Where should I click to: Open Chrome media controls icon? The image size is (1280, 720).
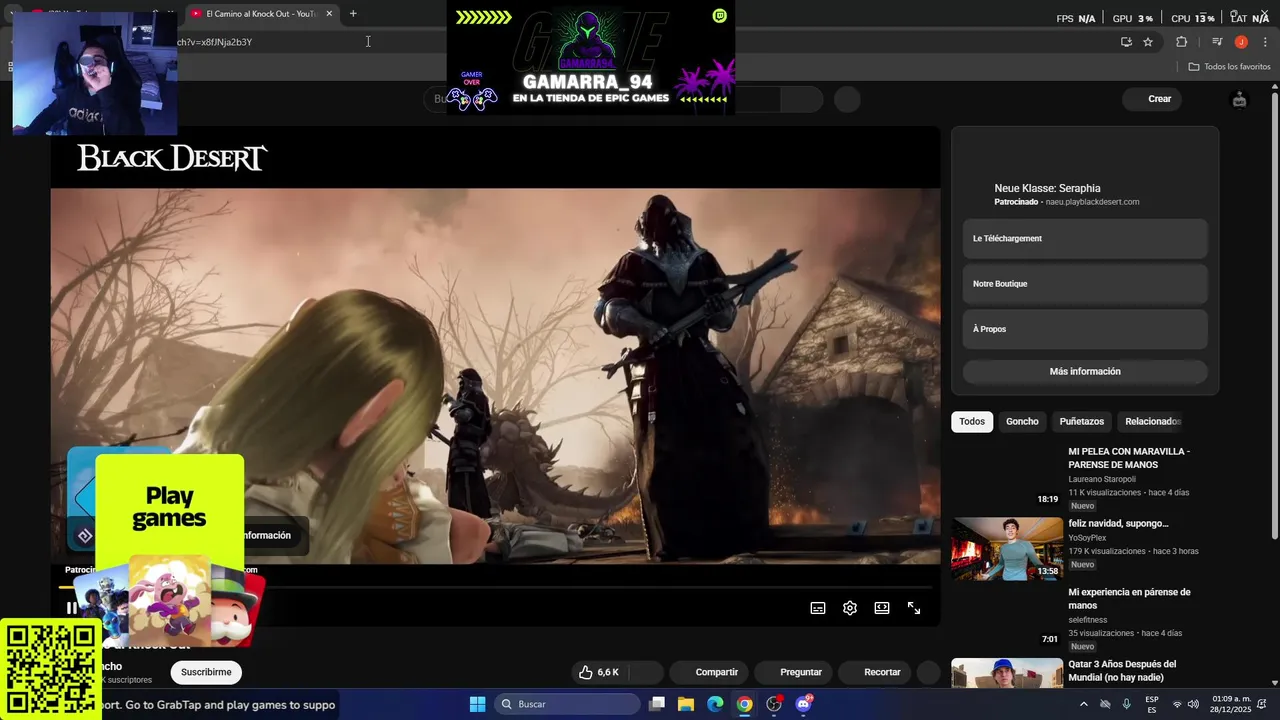coord(1217,42)
